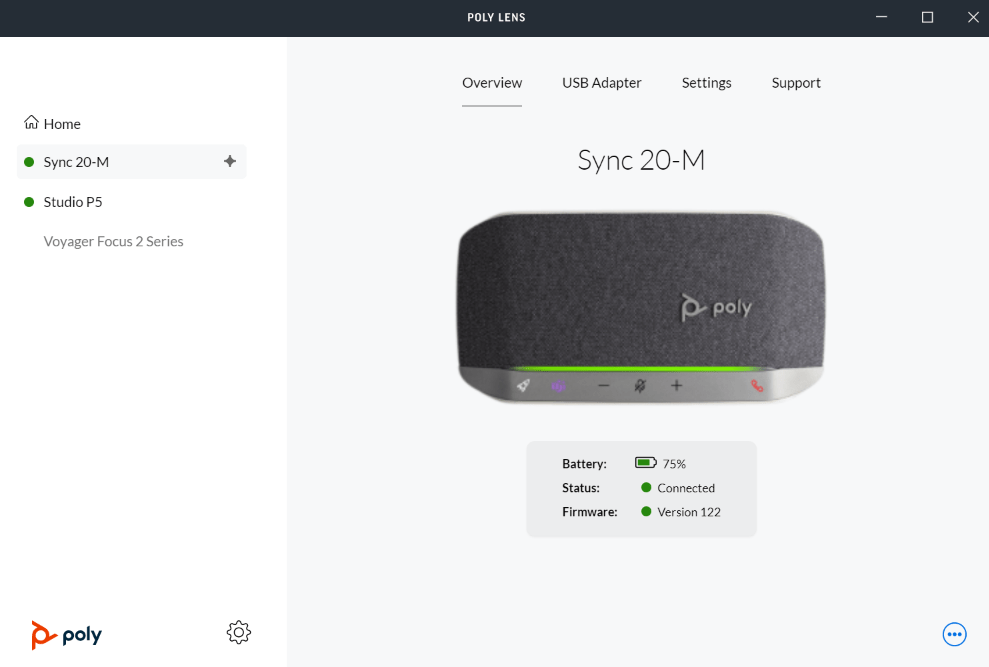The image size is (989, 667).
Task: Click the battery level icon
Action: (645, 463)
